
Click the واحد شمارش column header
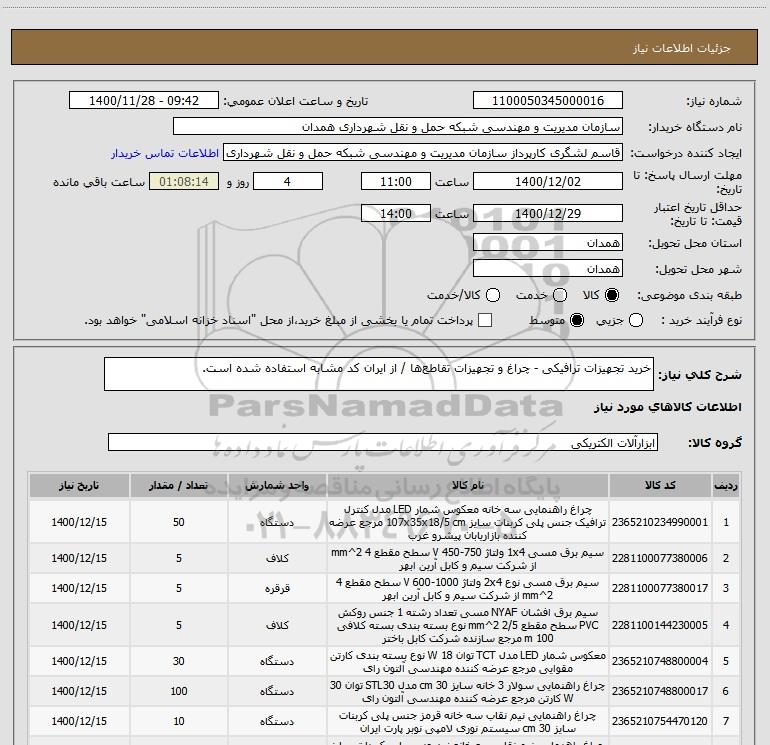[277, 485]
